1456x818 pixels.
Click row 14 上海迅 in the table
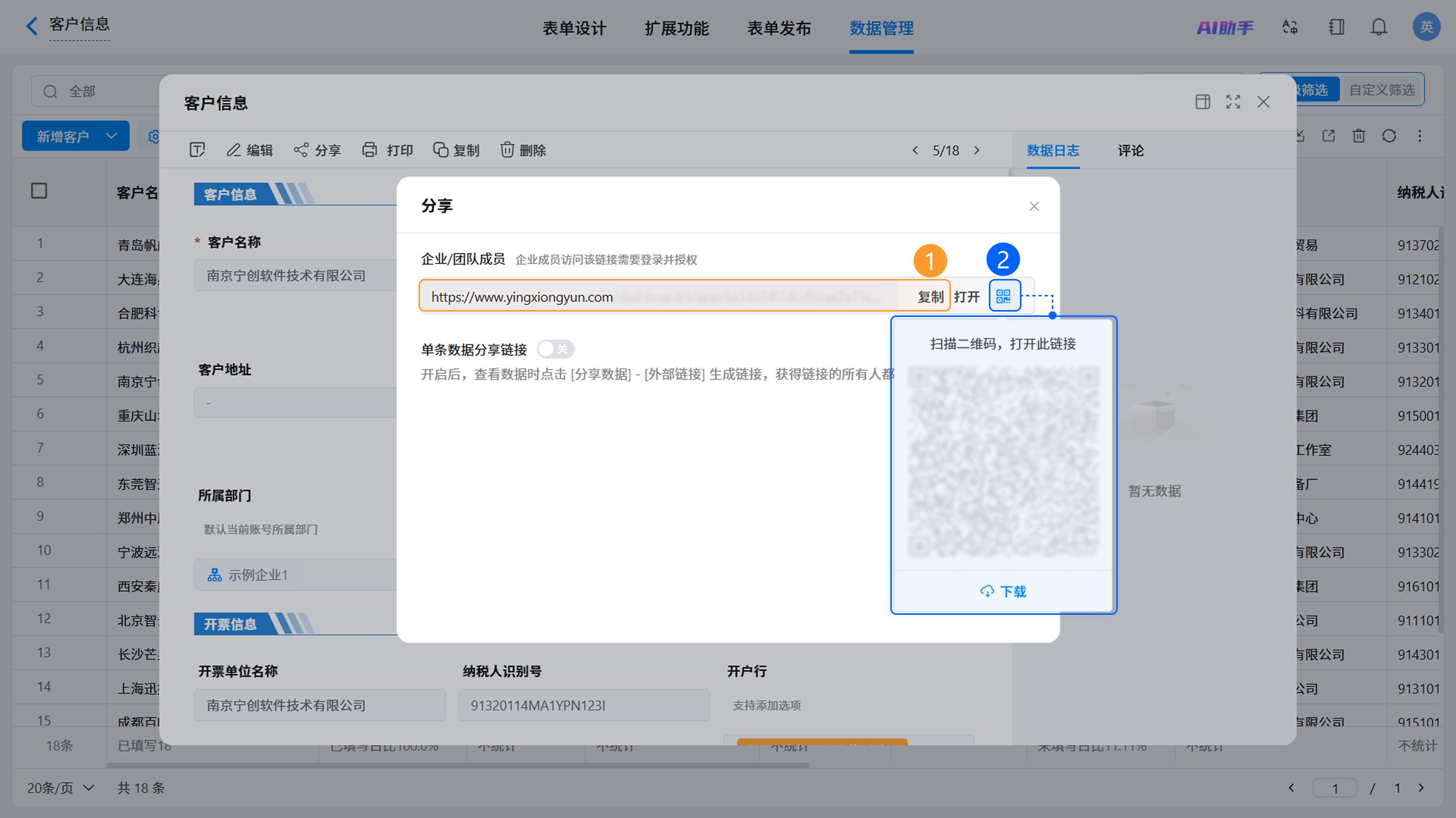click(86, 688)
